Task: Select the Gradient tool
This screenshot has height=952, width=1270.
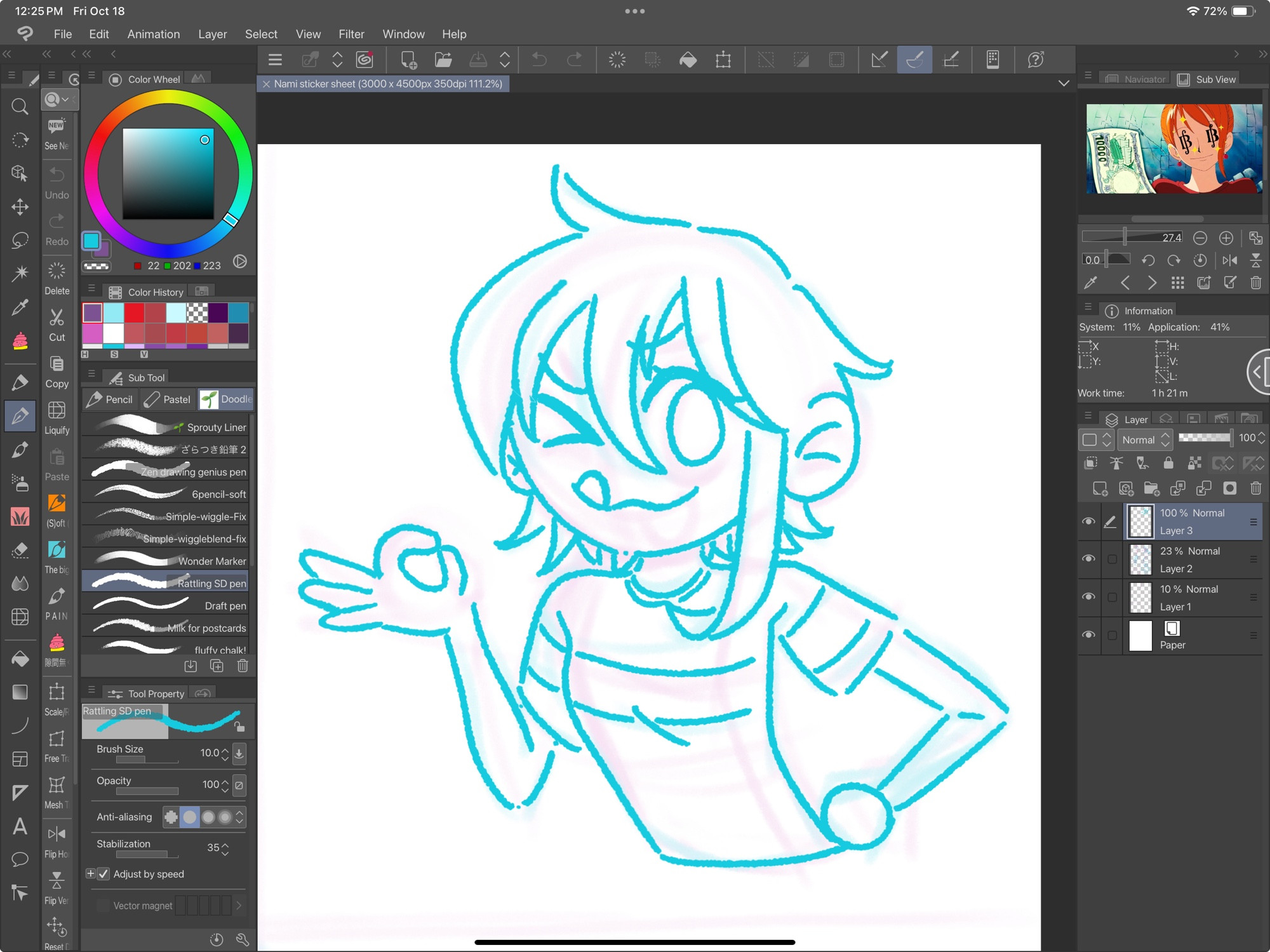Action: pos(20,692)
